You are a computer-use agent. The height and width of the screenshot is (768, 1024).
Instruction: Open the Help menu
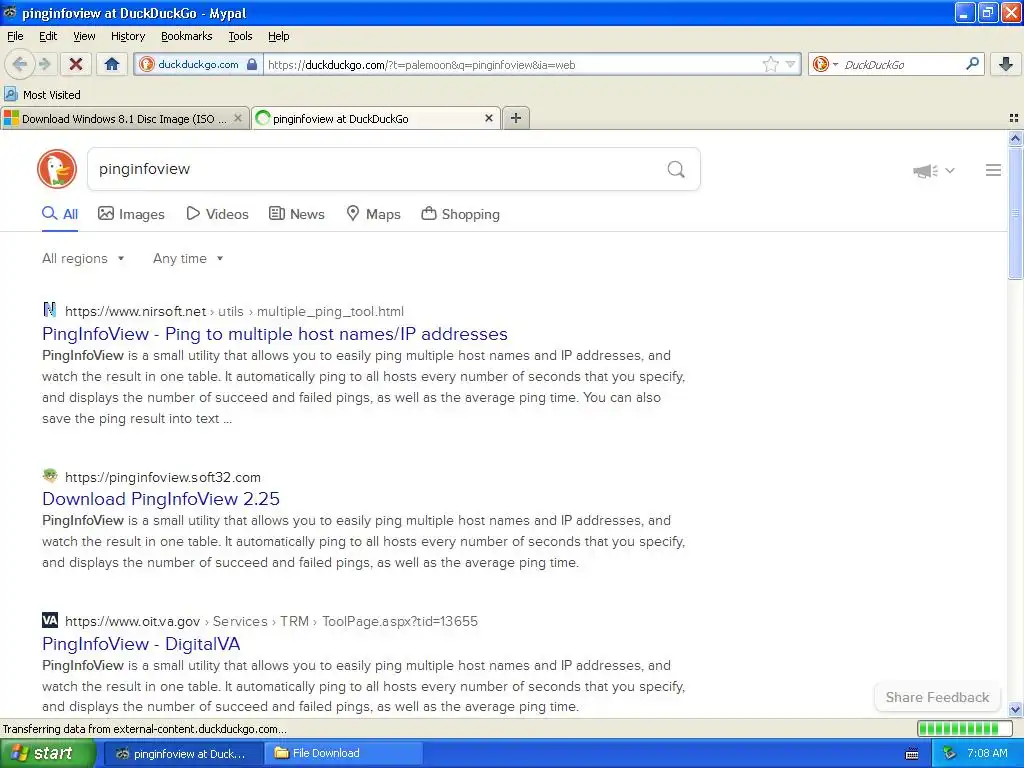(279, 36)
